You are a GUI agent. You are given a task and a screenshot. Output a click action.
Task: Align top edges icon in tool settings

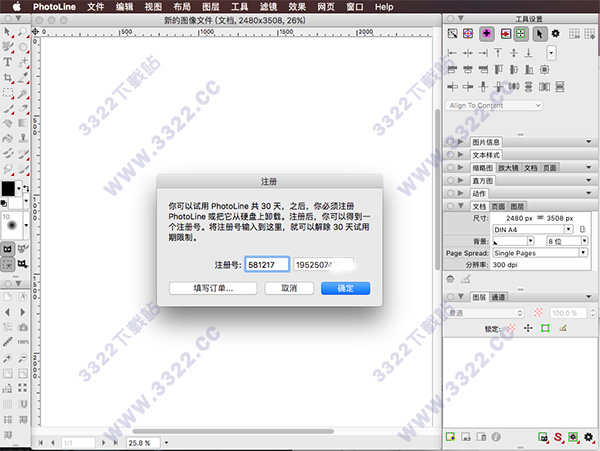click(498, 53)
